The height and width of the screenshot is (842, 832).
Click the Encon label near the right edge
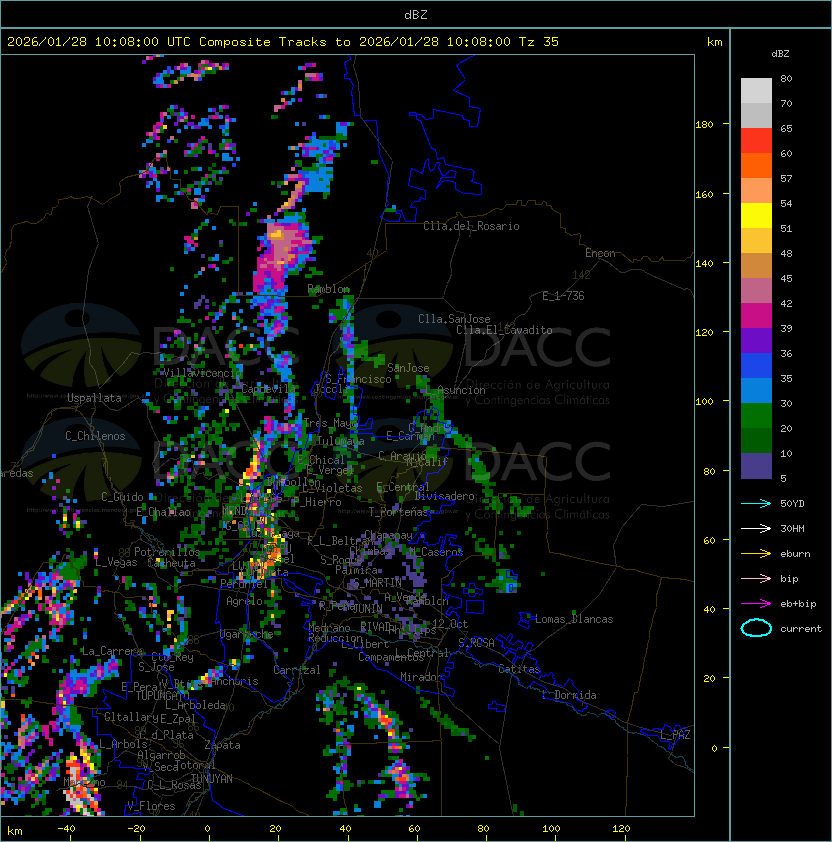point(600,253)
